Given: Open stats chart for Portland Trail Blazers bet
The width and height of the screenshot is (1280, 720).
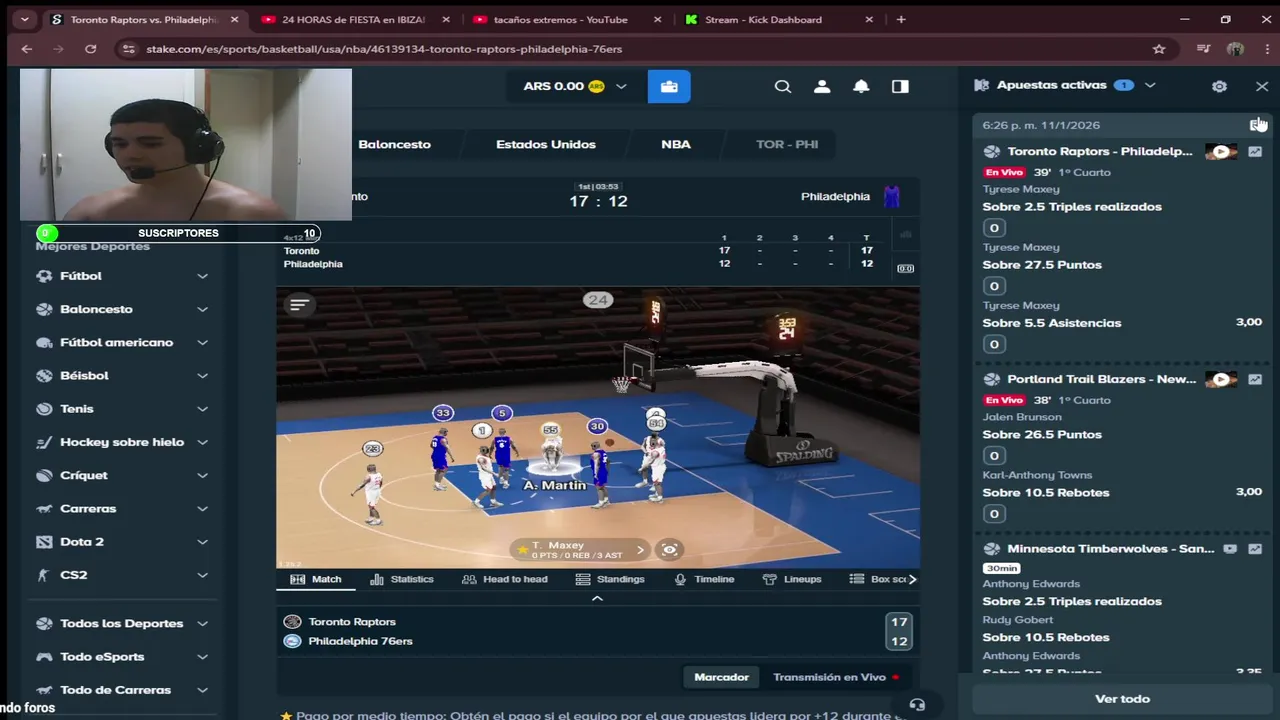Looking at the screenshot, I should tap(1255, 380).
